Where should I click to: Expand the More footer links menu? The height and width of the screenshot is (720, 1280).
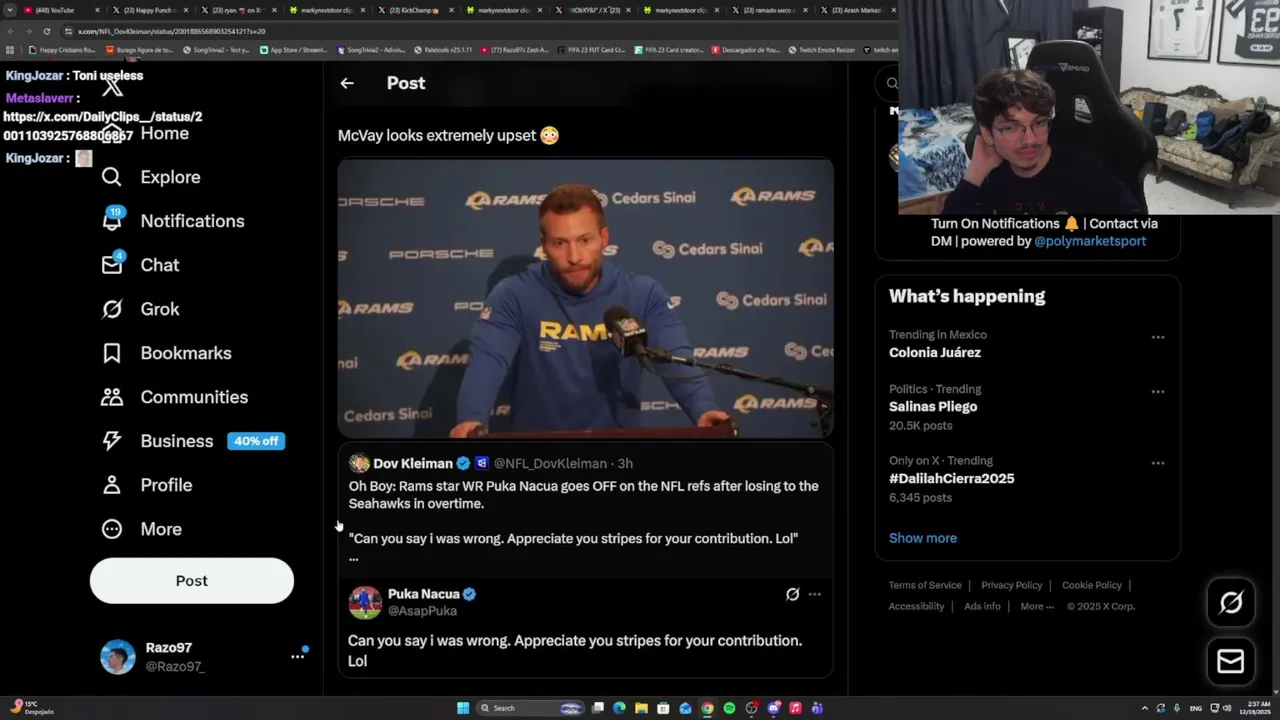pos(1037,606)
